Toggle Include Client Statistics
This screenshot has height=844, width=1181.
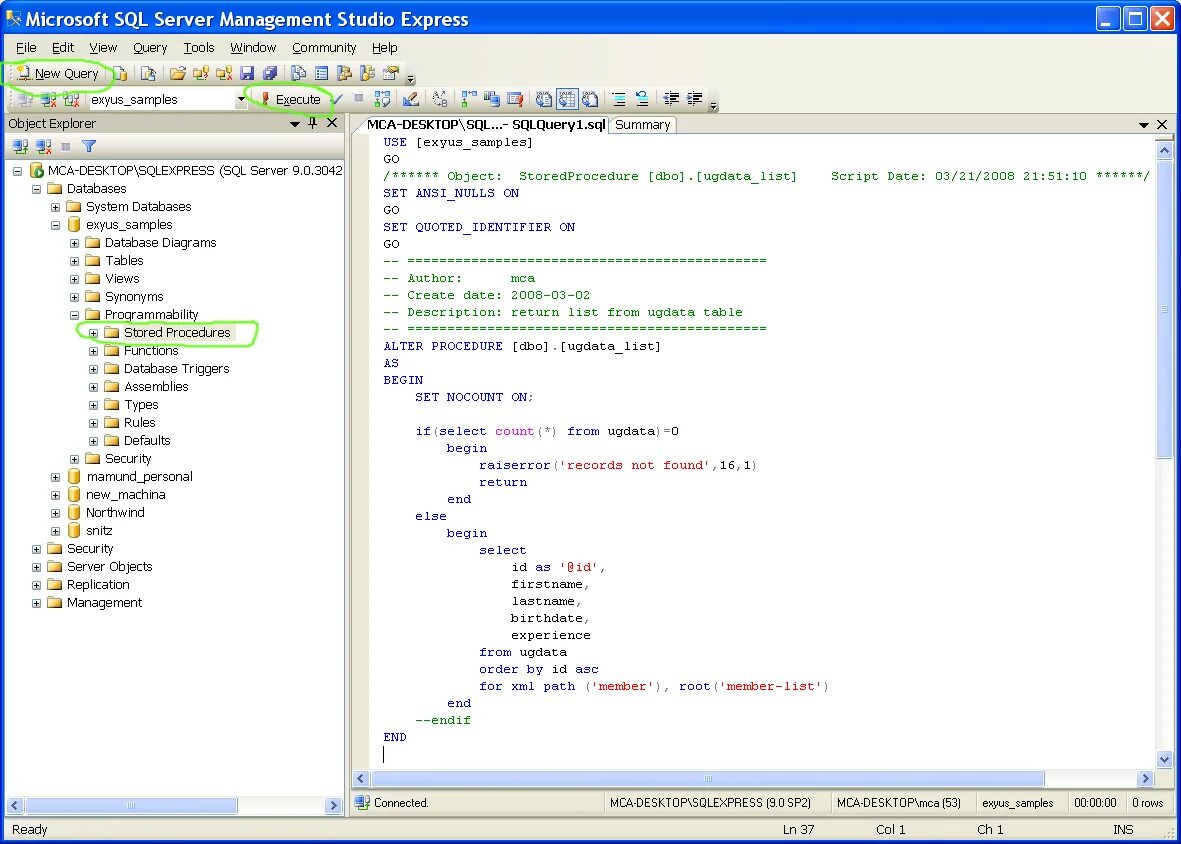coord(492,99)
